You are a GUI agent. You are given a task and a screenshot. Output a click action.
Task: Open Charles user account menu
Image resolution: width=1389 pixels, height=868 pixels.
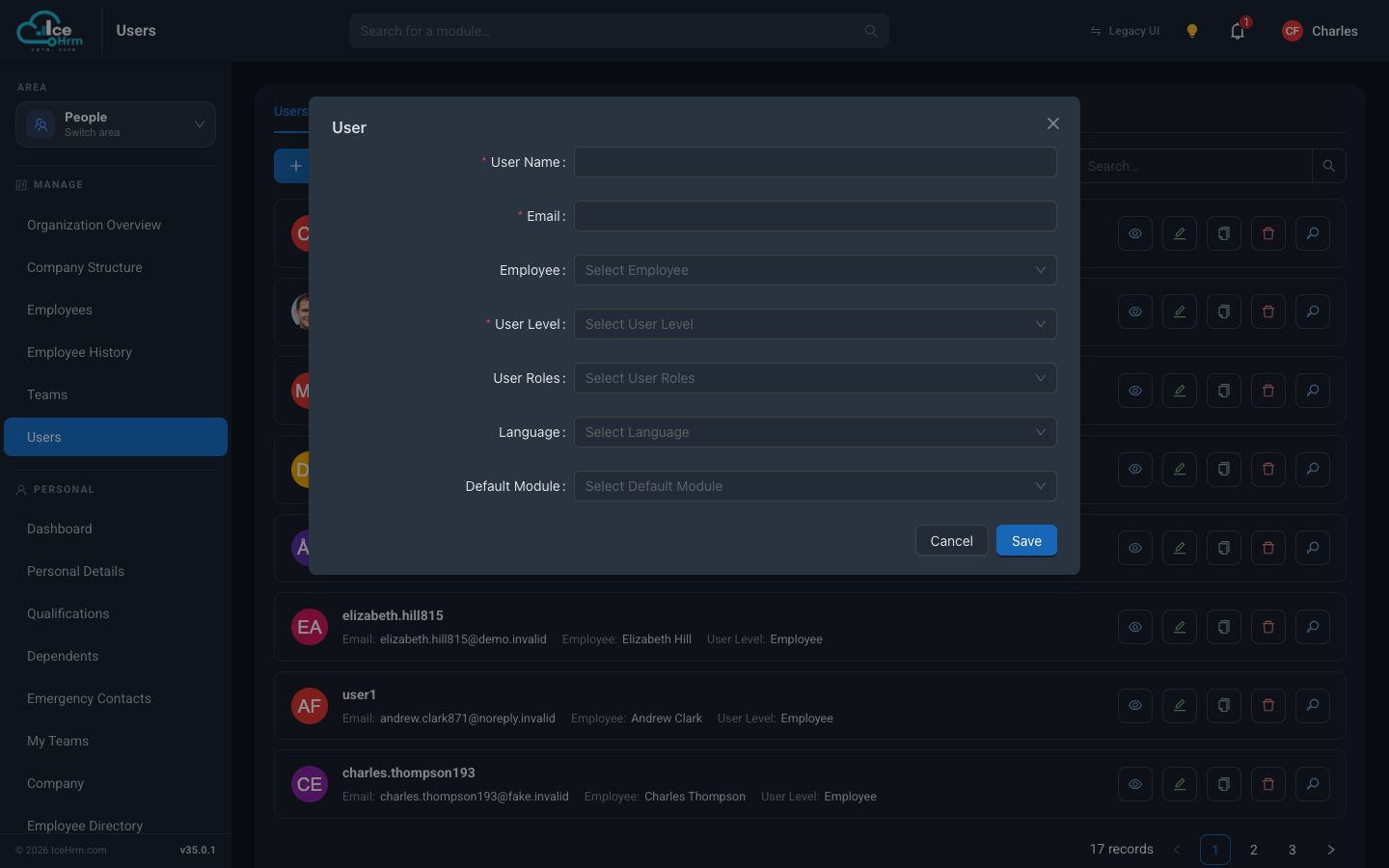tap(1320, 31)
